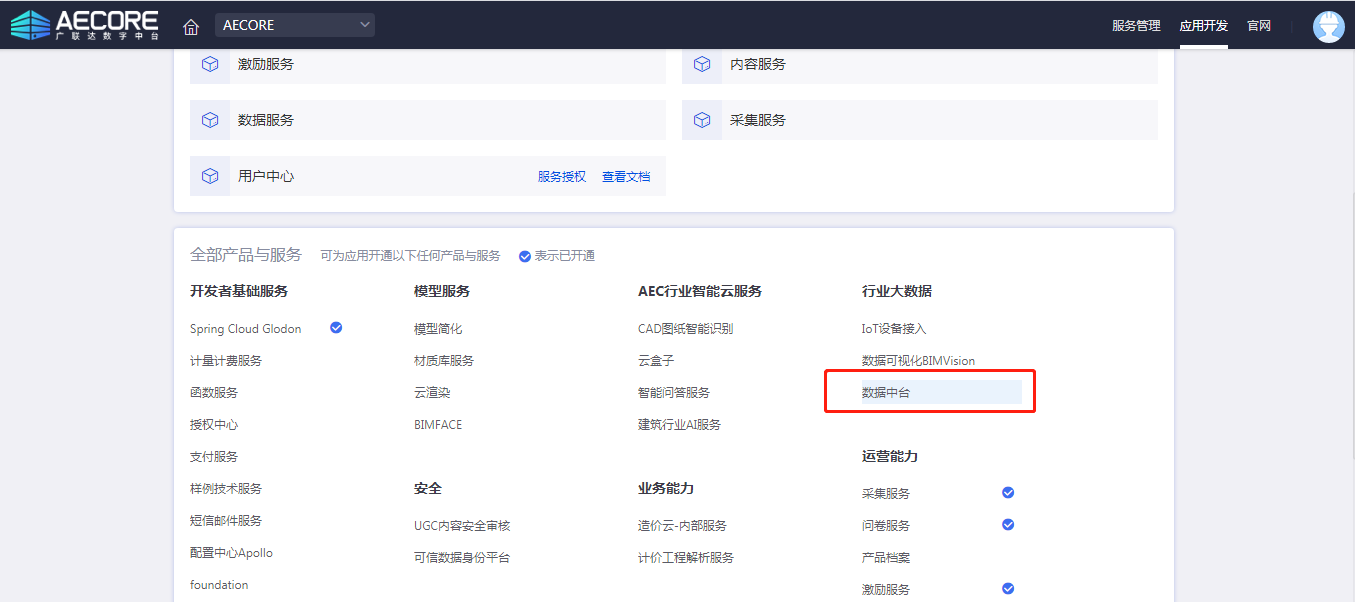Switch to 应用开发 tab
Image resolution: width=1355 pixels, height=602 pixels.
(x=1203, y=26)
